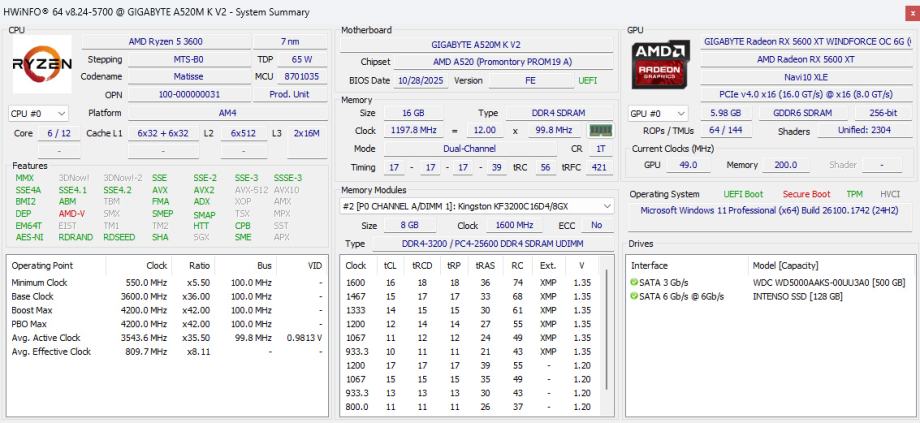The width and height of the screenshot is (920, 423).
Task: Click the BIOS version FE field
Action: point(530,81)
